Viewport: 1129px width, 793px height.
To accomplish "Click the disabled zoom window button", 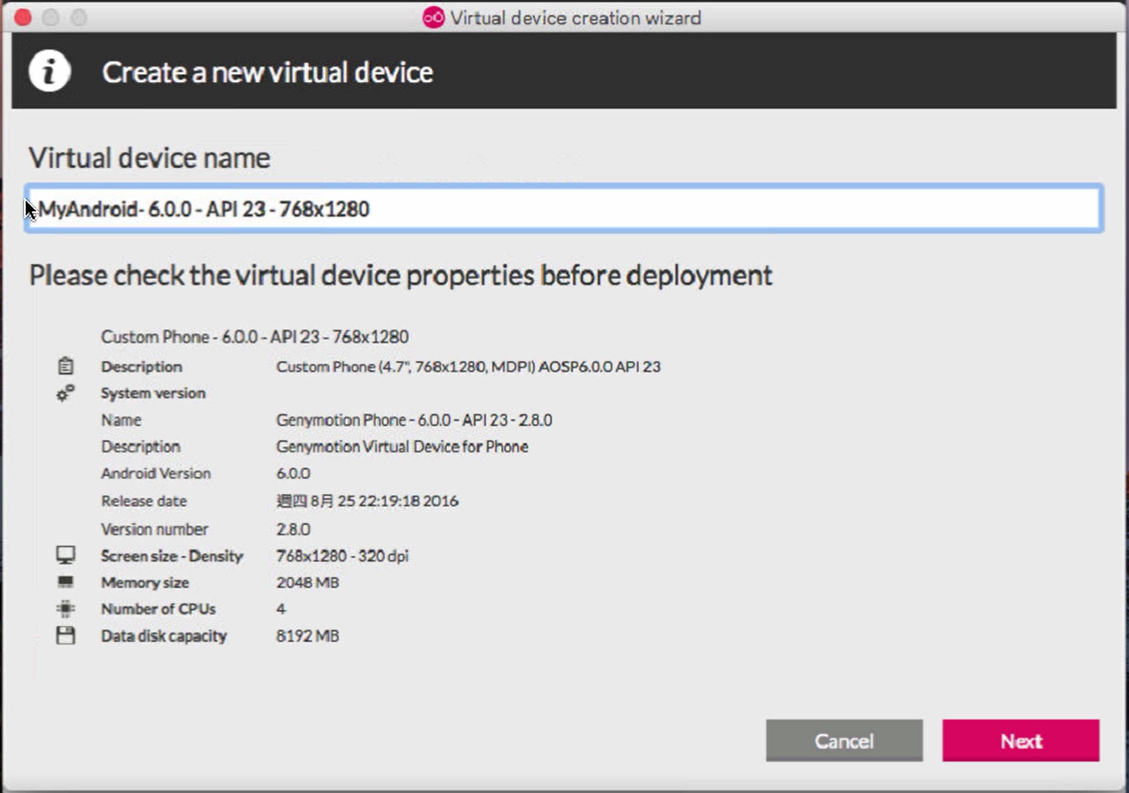I will coord(78,17).
